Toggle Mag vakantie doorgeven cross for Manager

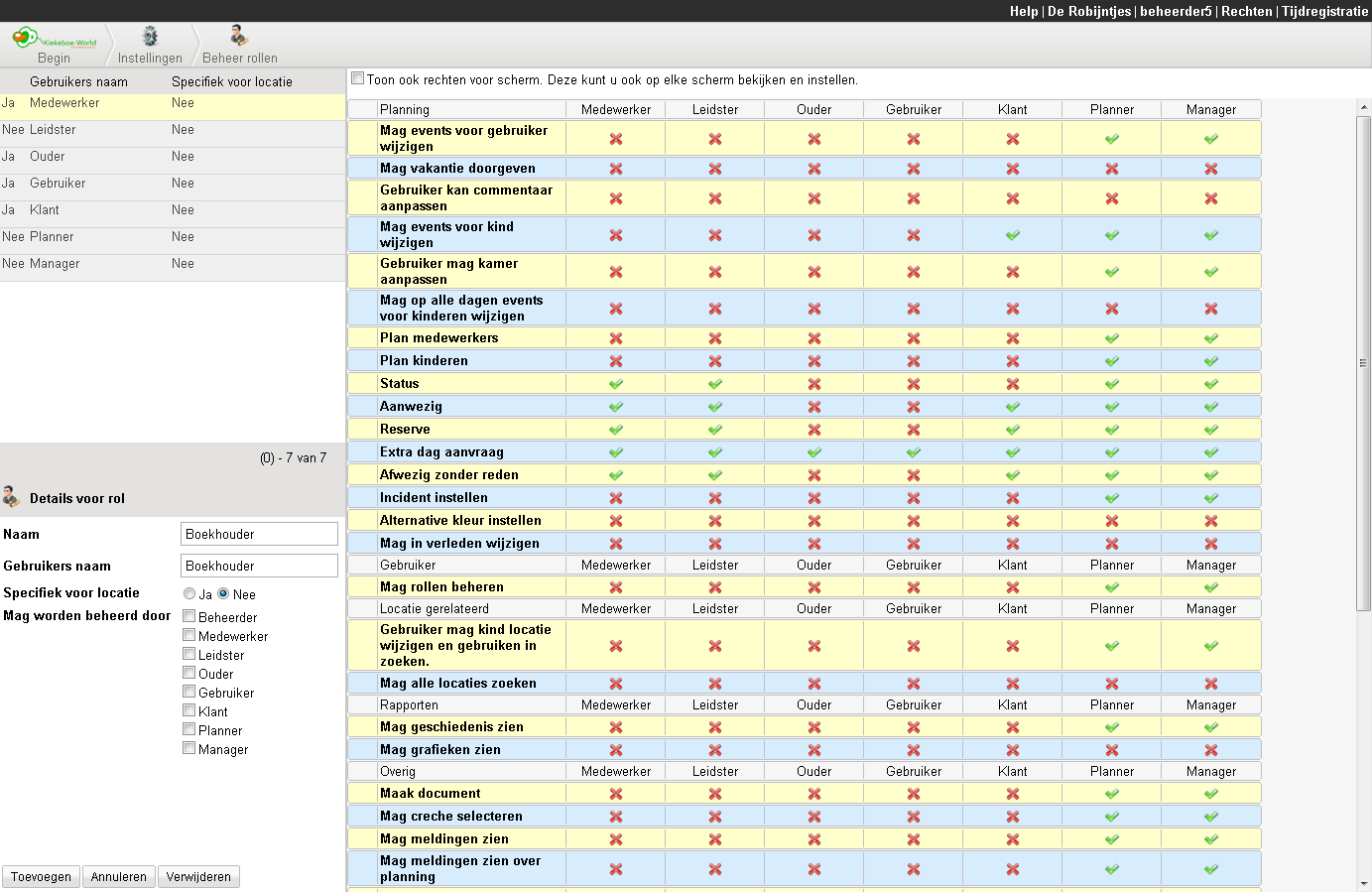[1211, 169]
